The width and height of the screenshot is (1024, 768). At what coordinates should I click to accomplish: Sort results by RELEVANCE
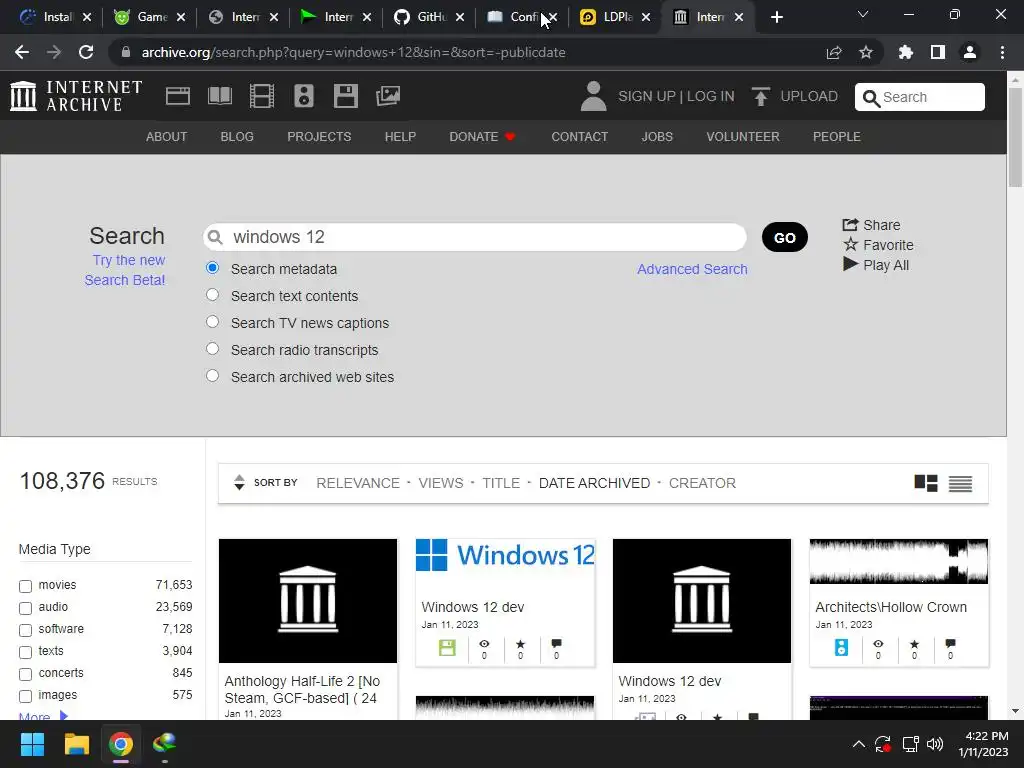(x=358, y=483)
